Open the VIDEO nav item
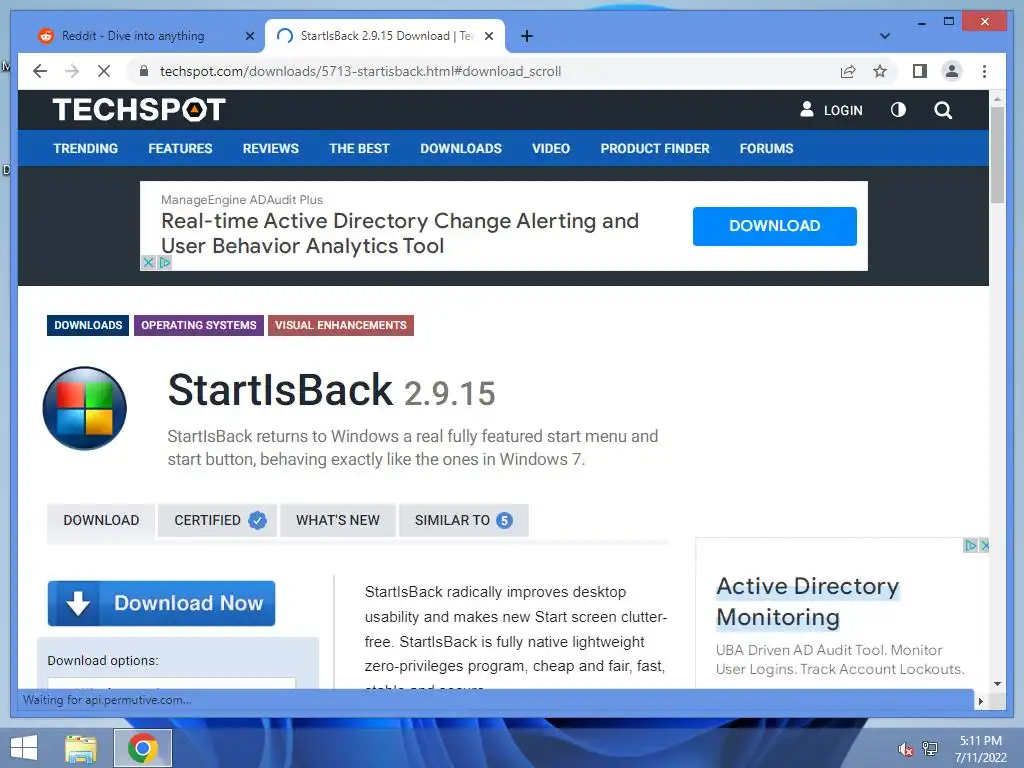This screenshot has height=768, width=1024. click(x=551, y=148)
